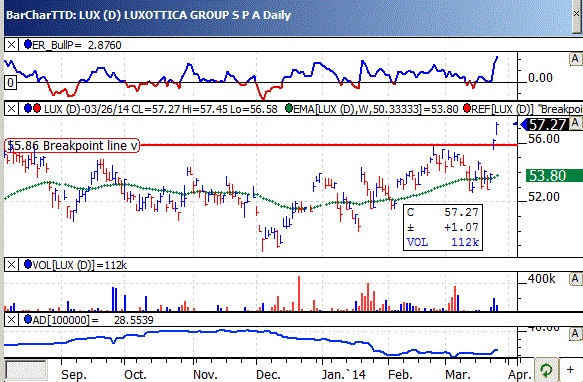This screenshot has width=583, height=382.
Task: Toggle the A button on volume panel
Action: coord(575,279)
